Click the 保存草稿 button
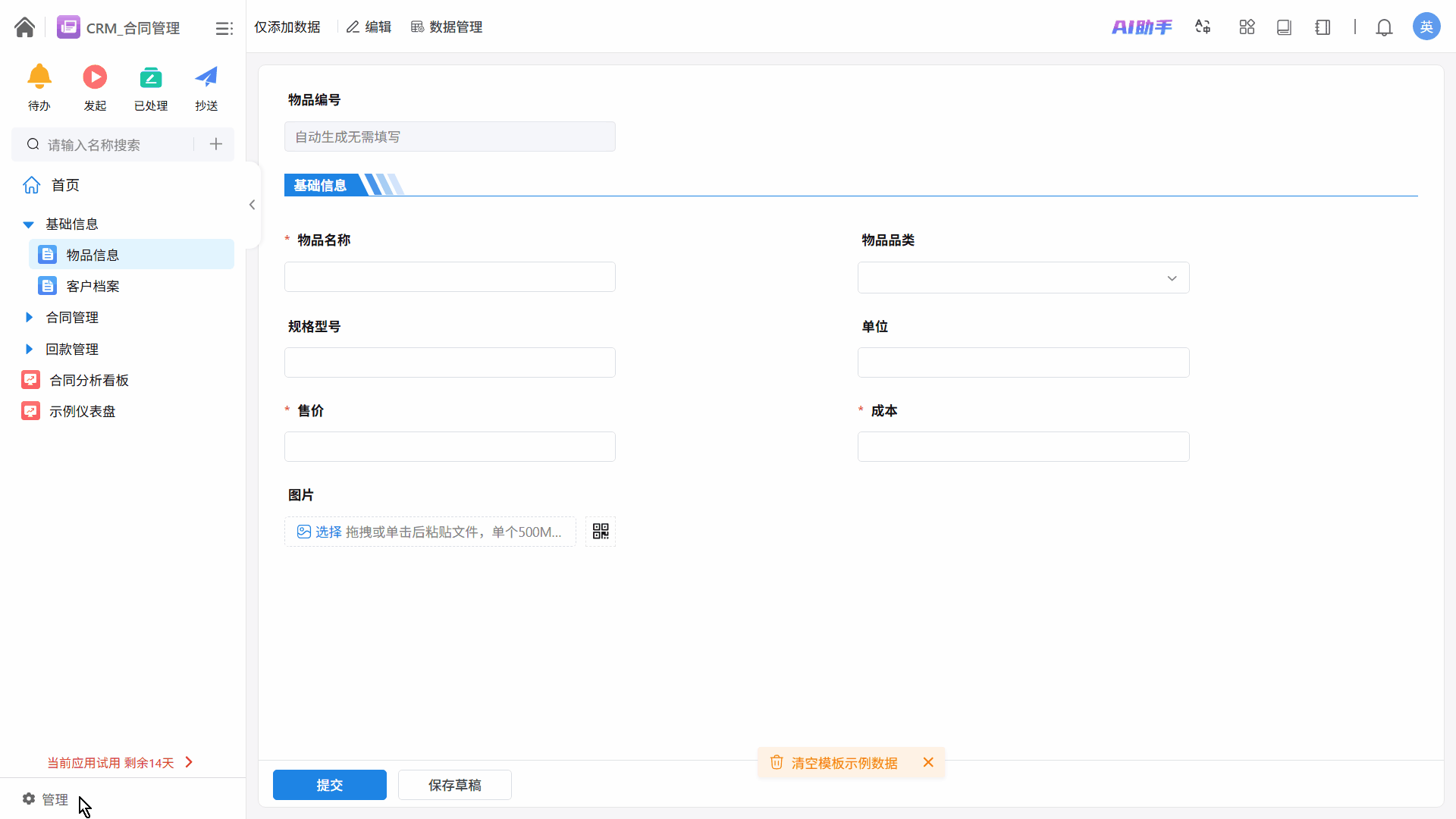 [x=454, y=785]
